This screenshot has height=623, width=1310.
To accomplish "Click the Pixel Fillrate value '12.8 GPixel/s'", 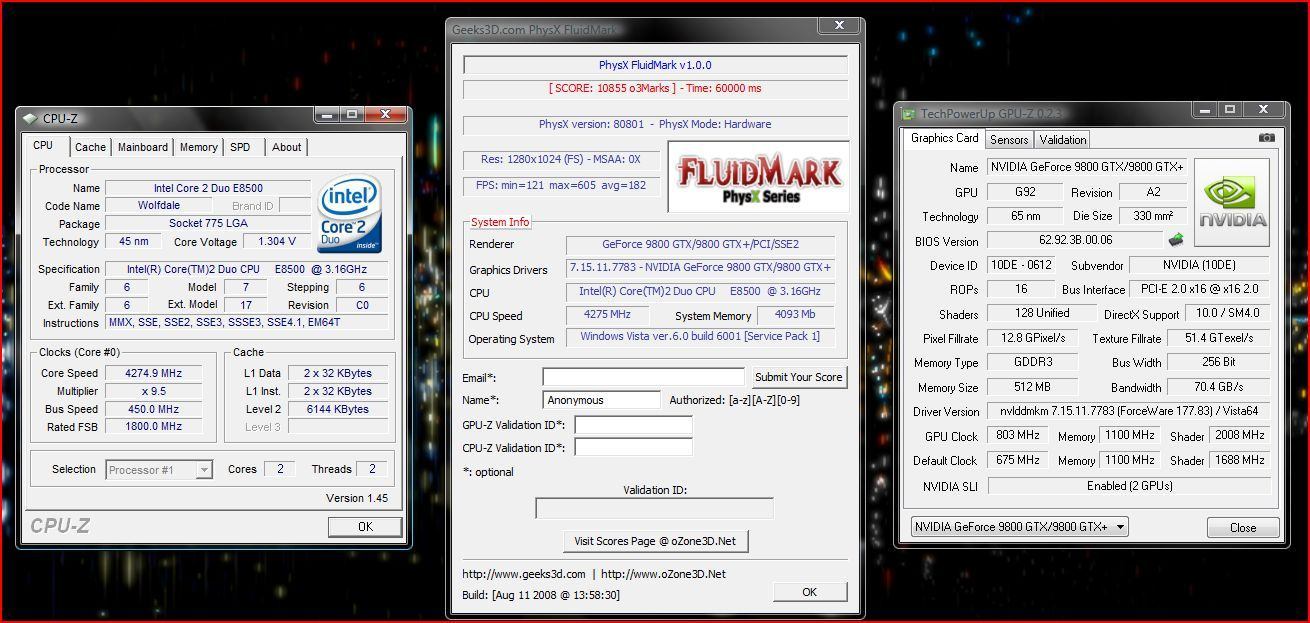I will [1034, 338].
